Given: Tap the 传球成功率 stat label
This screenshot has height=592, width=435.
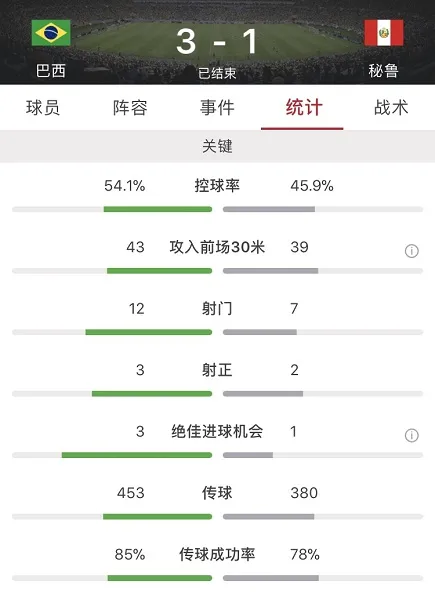Looking at the screenshot, I should pos(217,555).
